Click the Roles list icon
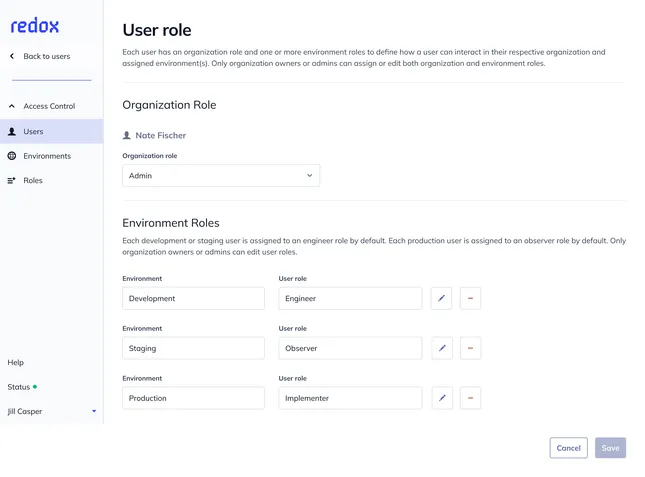This screenshot has width=645, height=477. click(x=12, y=180)
